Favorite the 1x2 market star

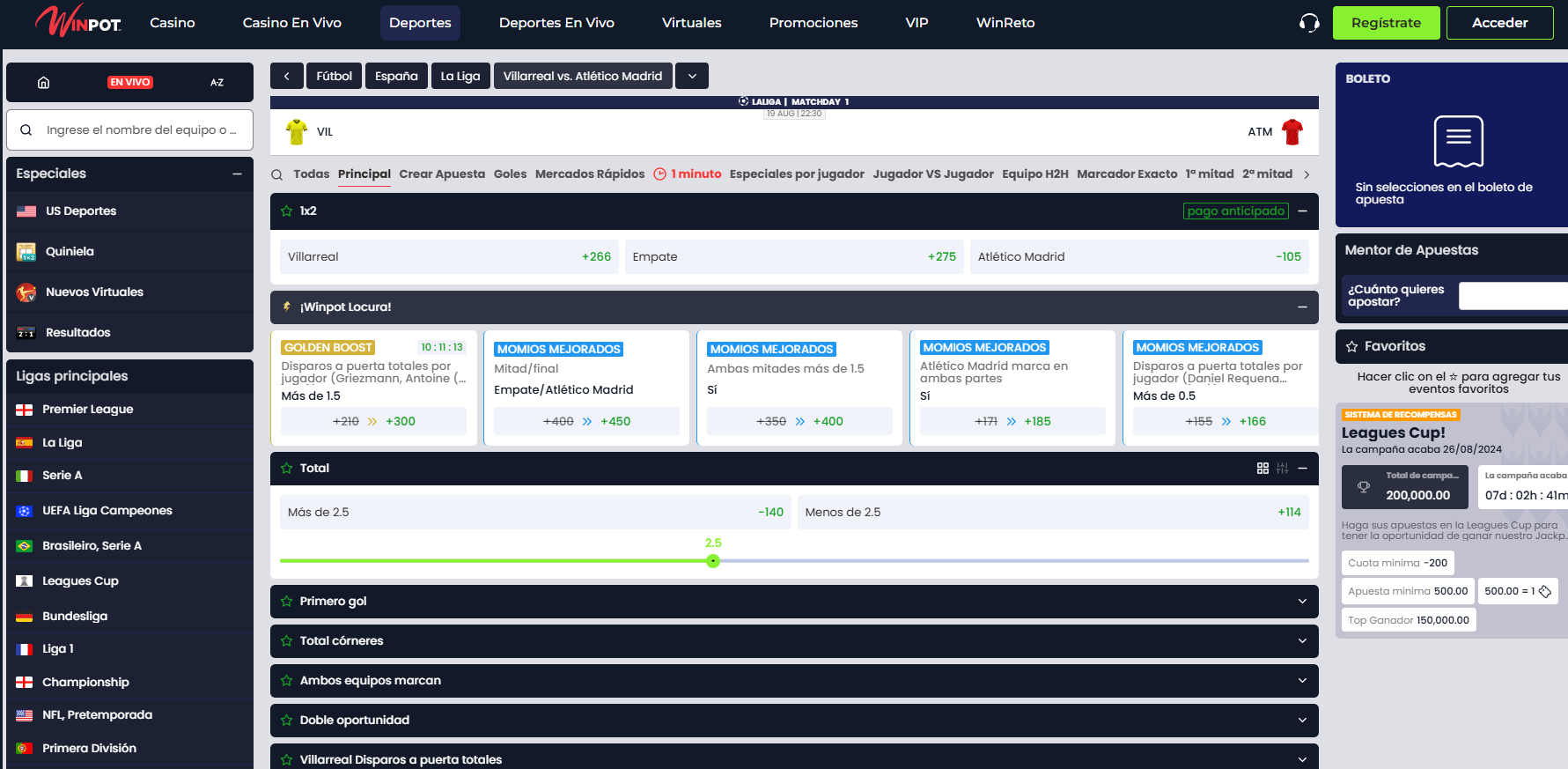tap(286, 211)
